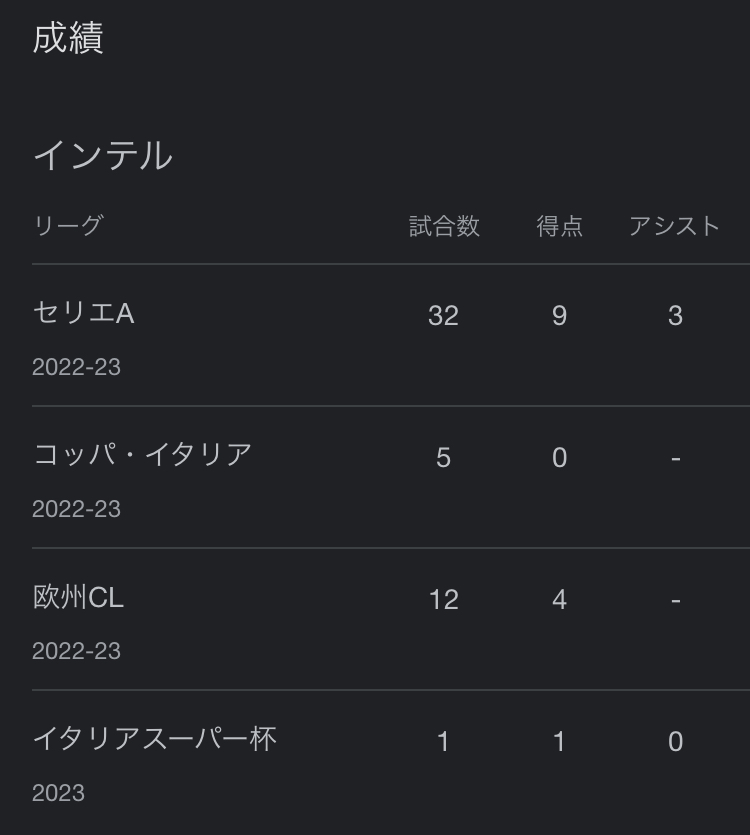
Task: Click the 2022-23 label under セリエA
Action: [x=76, y=367]
